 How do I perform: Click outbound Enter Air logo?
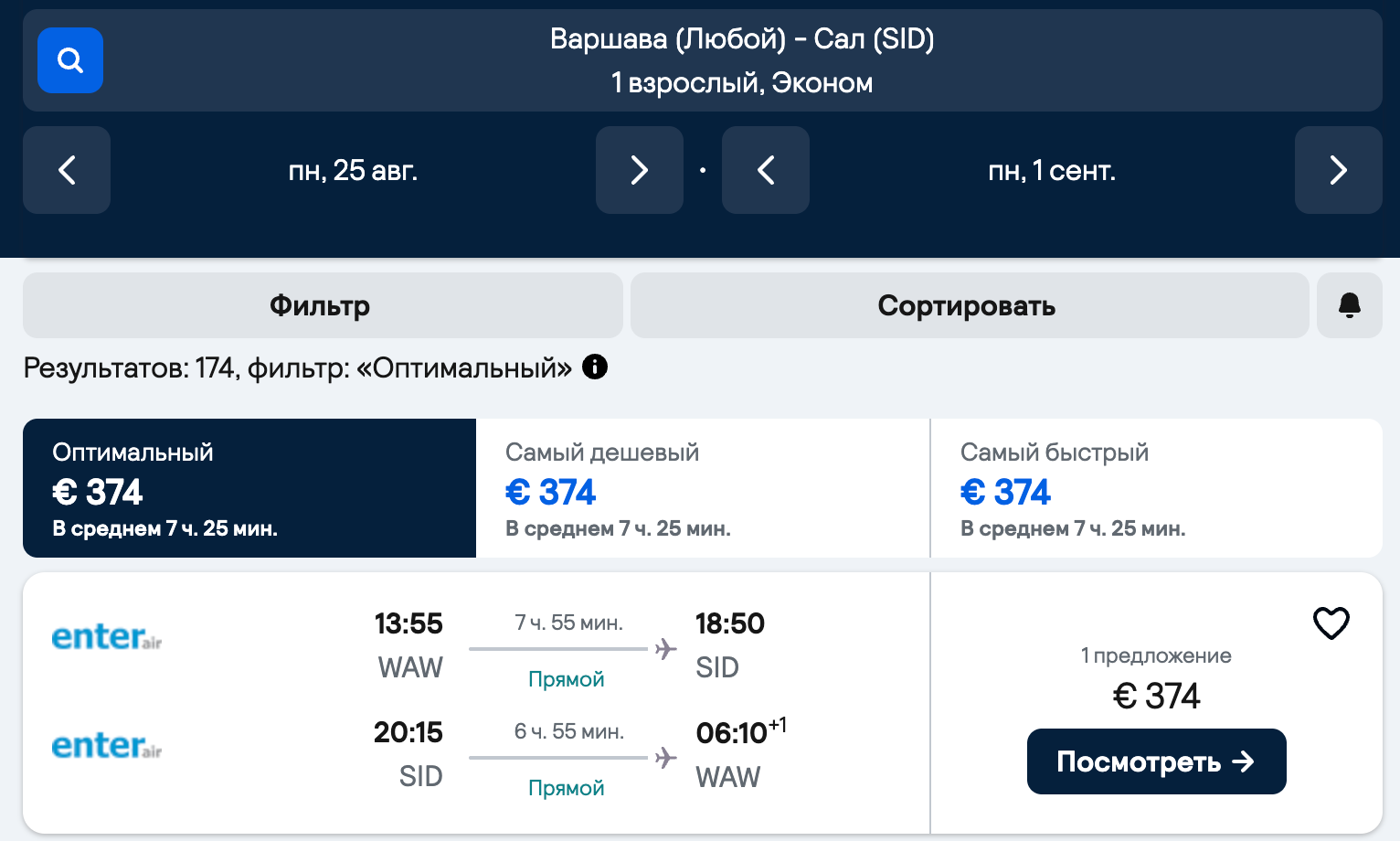107,636
